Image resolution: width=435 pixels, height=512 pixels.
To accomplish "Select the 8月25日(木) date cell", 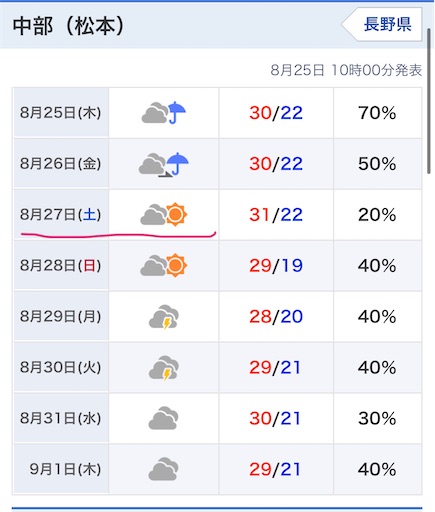I will point(61,113).
